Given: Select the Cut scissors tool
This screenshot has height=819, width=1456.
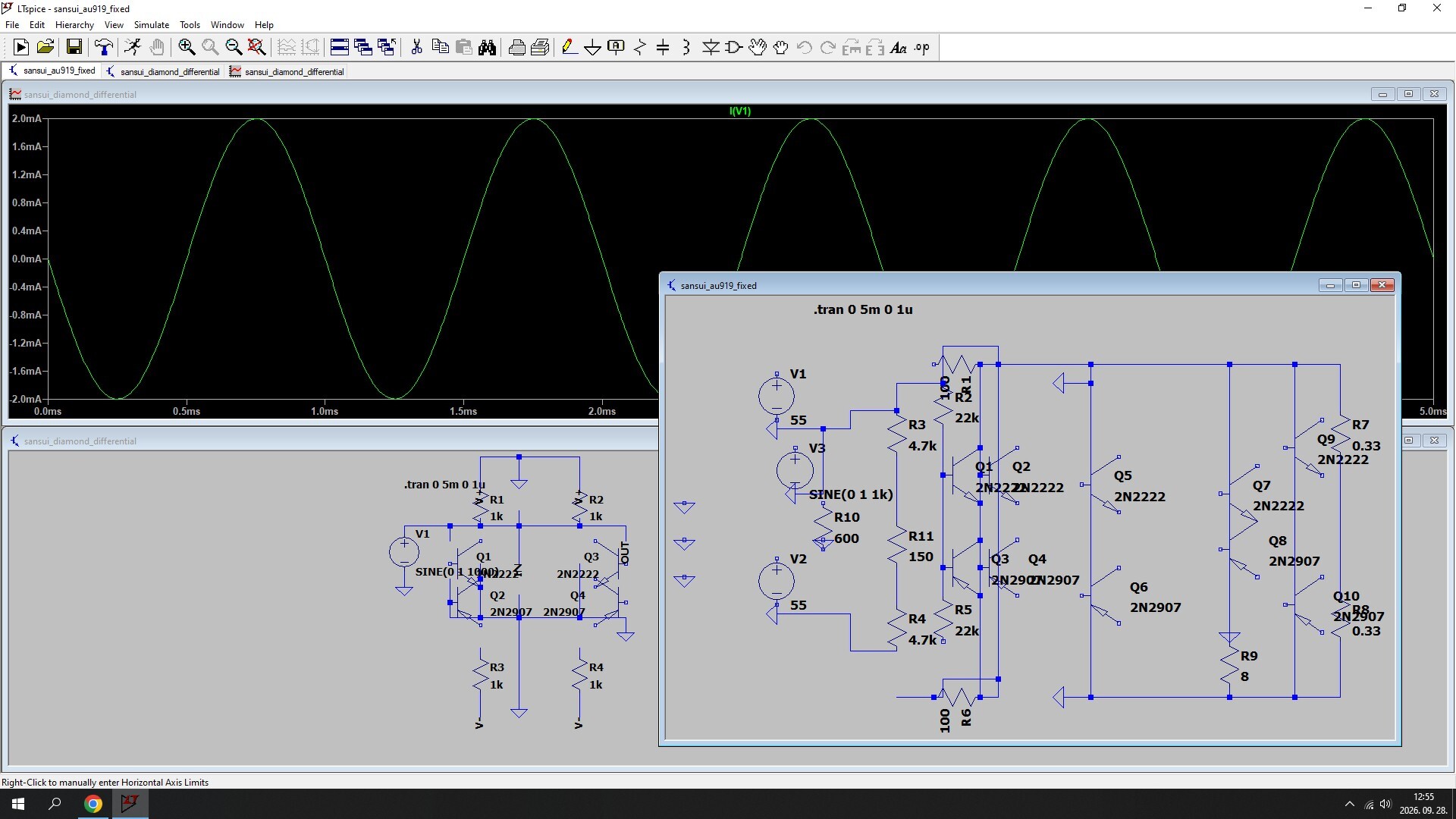Looking at the screenshot, I should pyautogui.click(x=416, y=48).
